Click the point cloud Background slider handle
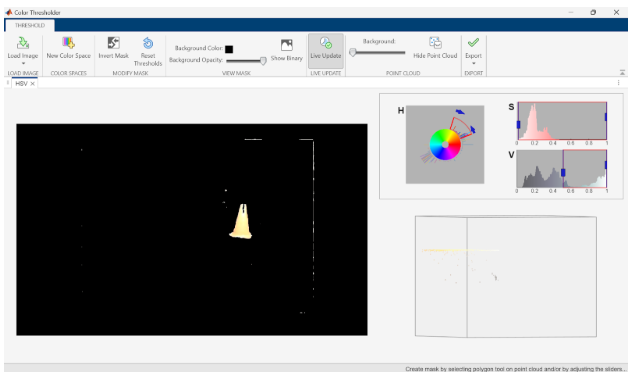Image resolution: width=633 pixels, height=378 pixels. point(352,52)
